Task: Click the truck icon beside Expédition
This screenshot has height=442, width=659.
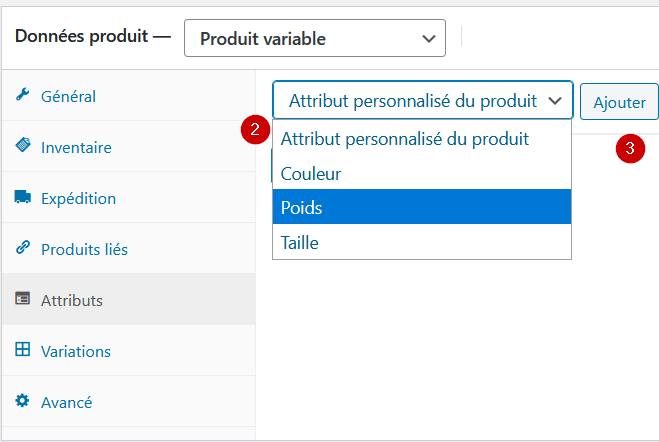Action: [23, 196]
